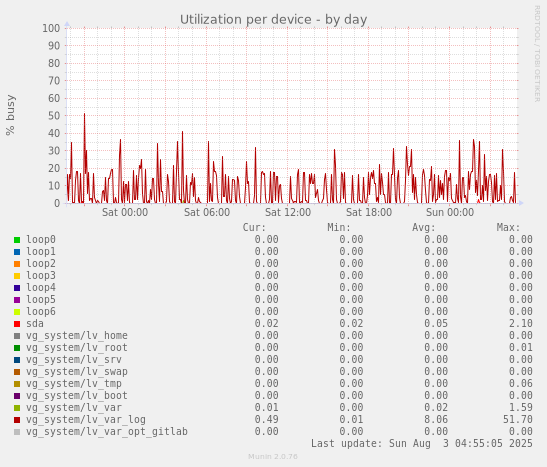Image resolution: width=547 pixels, height=467 pixels.
Task: Click the 30 y-axis value
Action: coord(54,151)
